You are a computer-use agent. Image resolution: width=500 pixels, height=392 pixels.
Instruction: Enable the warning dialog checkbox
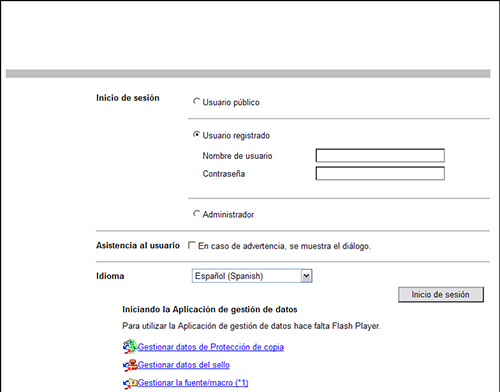click(x=192, y=245)
